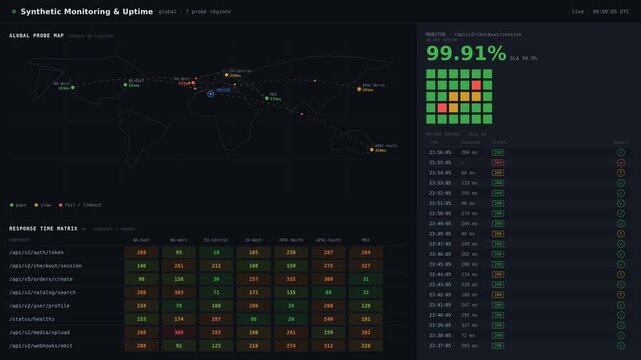Click the 269 cell for auth/token NA-East
The image size is (641, 360).
tap(141, 253)
